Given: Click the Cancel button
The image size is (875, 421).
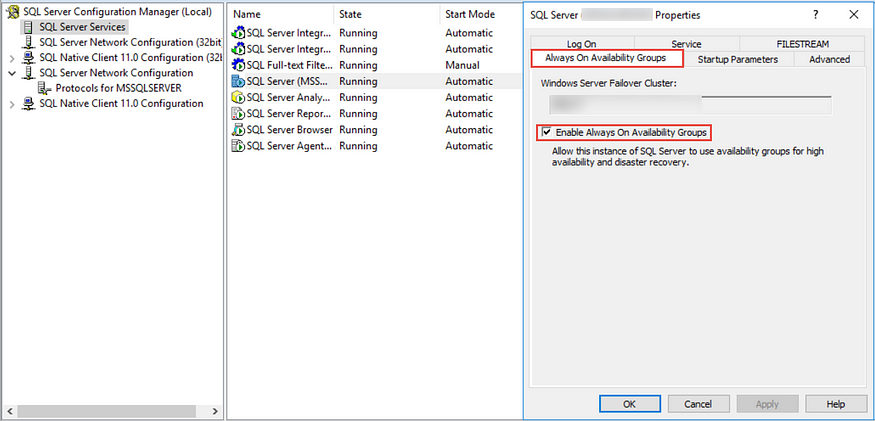Looking at the screenshot, I should (699, 404).
